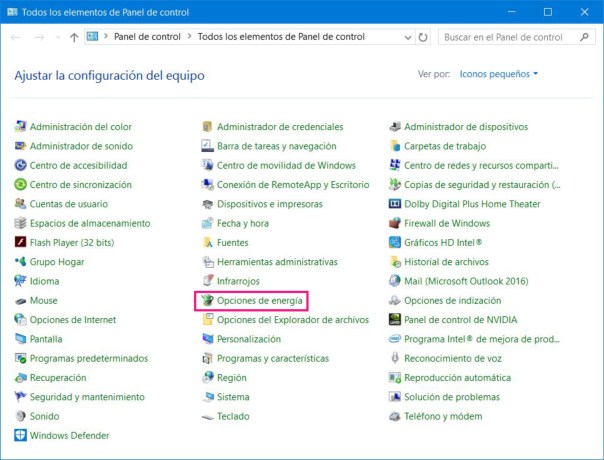Open the Solución de problemas link

click(452, 396)
